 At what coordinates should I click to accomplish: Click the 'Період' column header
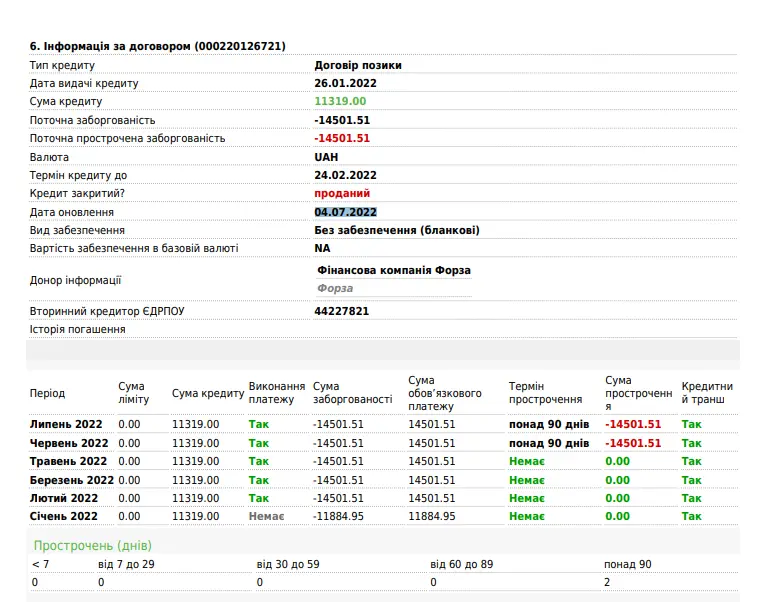[x=47, y=393]
